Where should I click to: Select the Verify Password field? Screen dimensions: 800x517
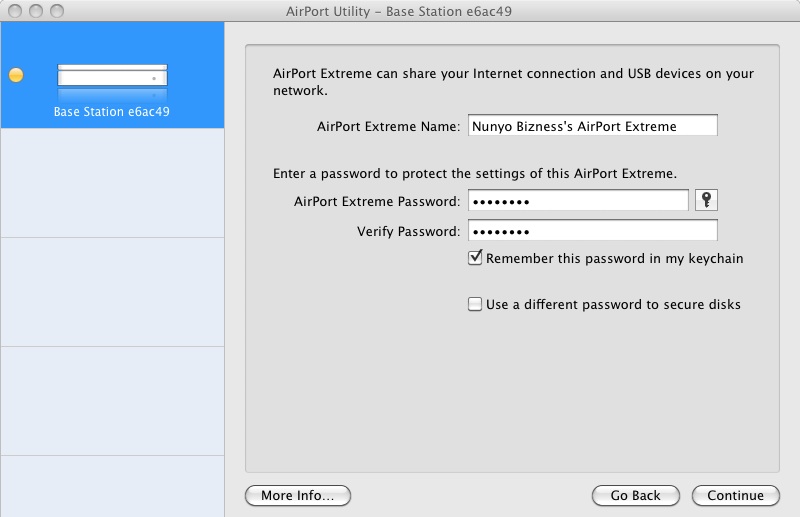pos(593,231)
